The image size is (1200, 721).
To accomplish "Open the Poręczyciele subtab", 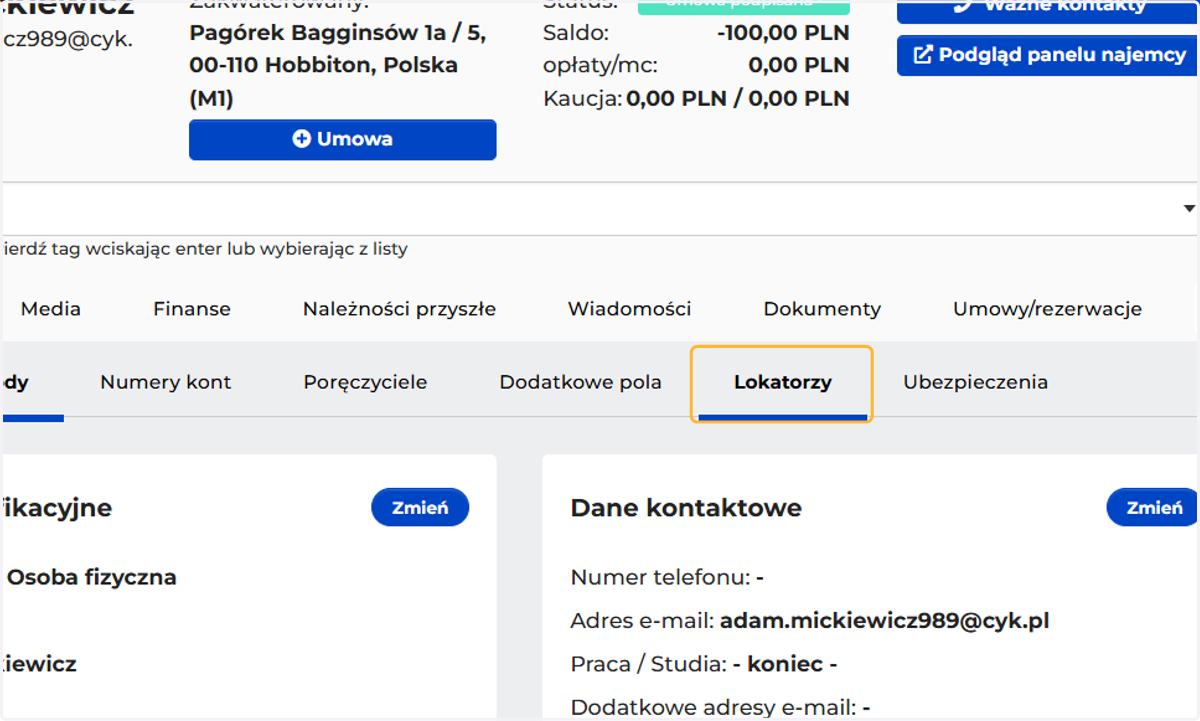I will (365, 382).
